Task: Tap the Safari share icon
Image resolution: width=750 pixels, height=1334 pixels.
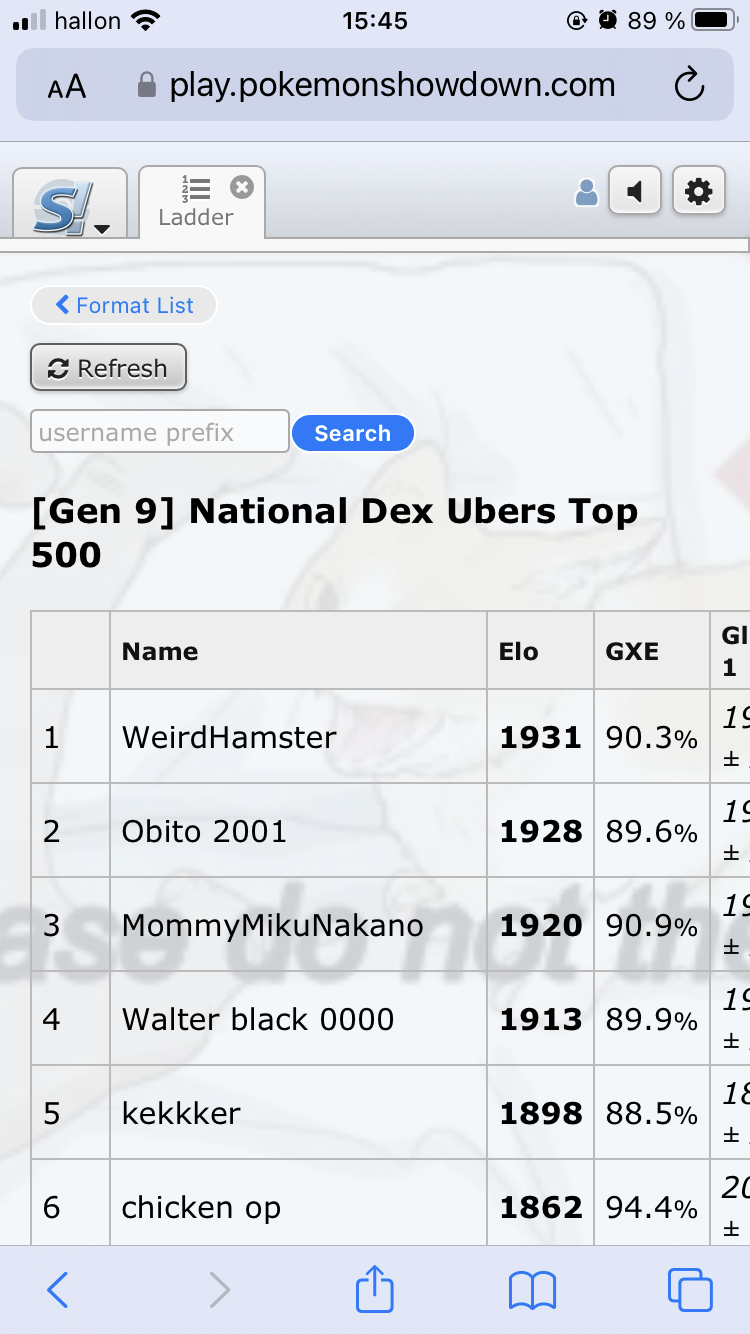Action: coord(375,1290)
